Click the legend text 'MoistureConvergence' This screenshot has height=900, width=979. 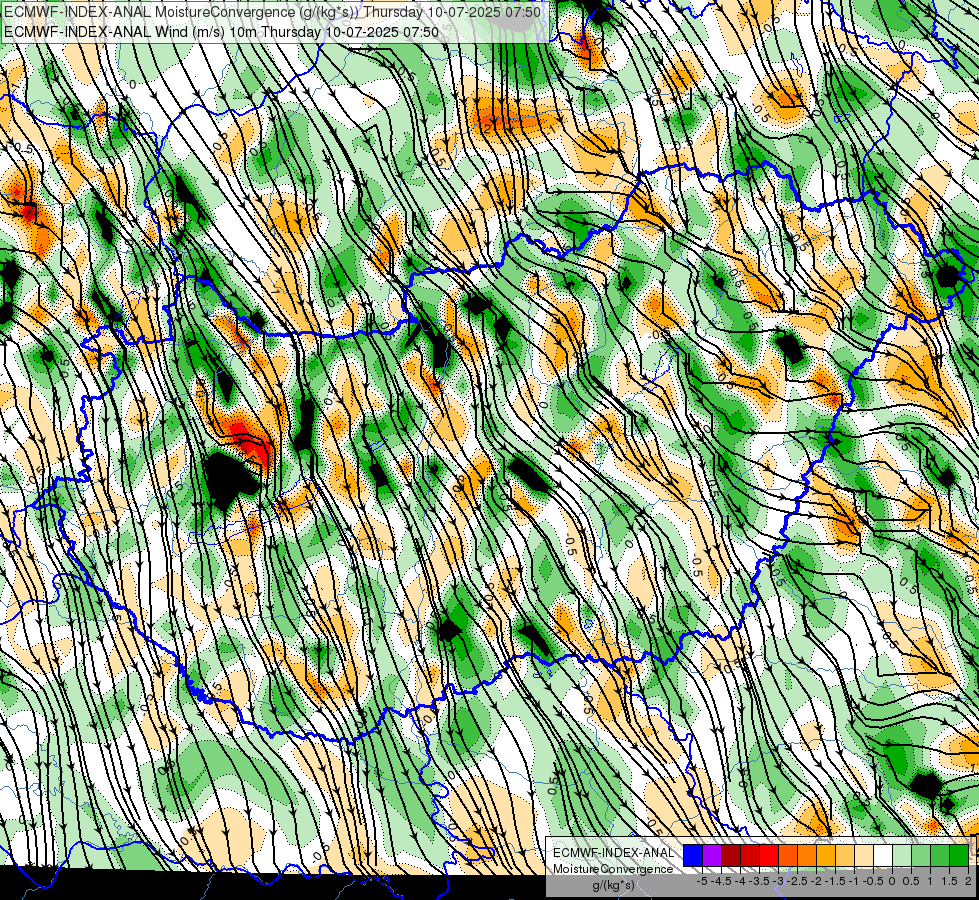point(613,869)
